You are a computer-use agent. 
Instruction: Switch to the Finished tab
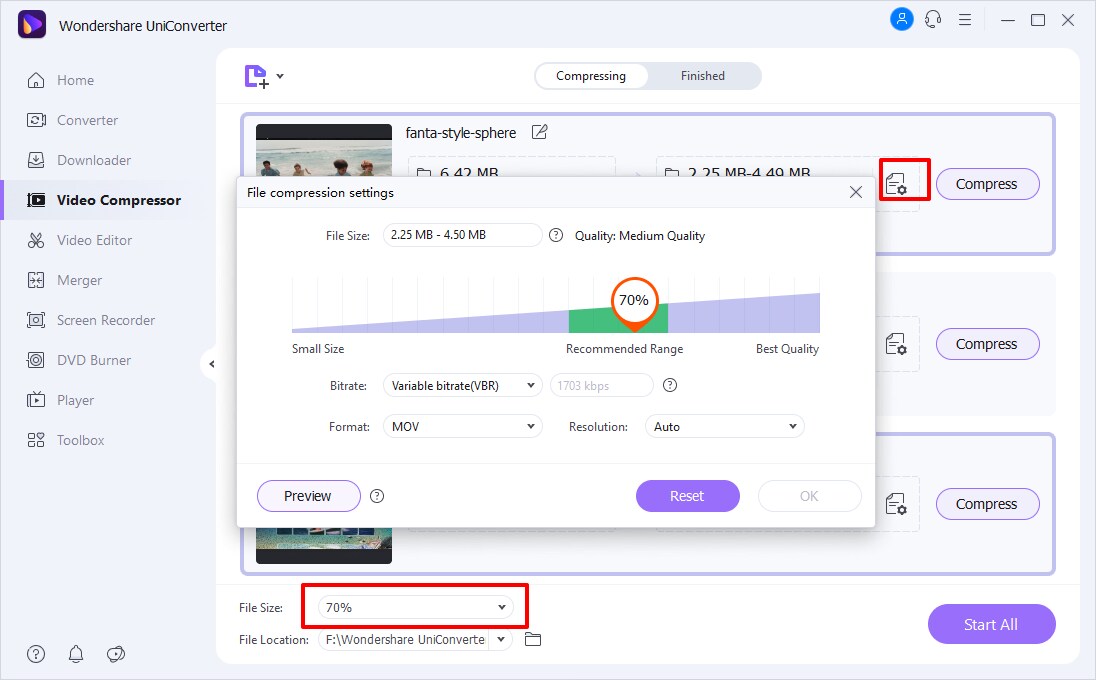[702, 76]
